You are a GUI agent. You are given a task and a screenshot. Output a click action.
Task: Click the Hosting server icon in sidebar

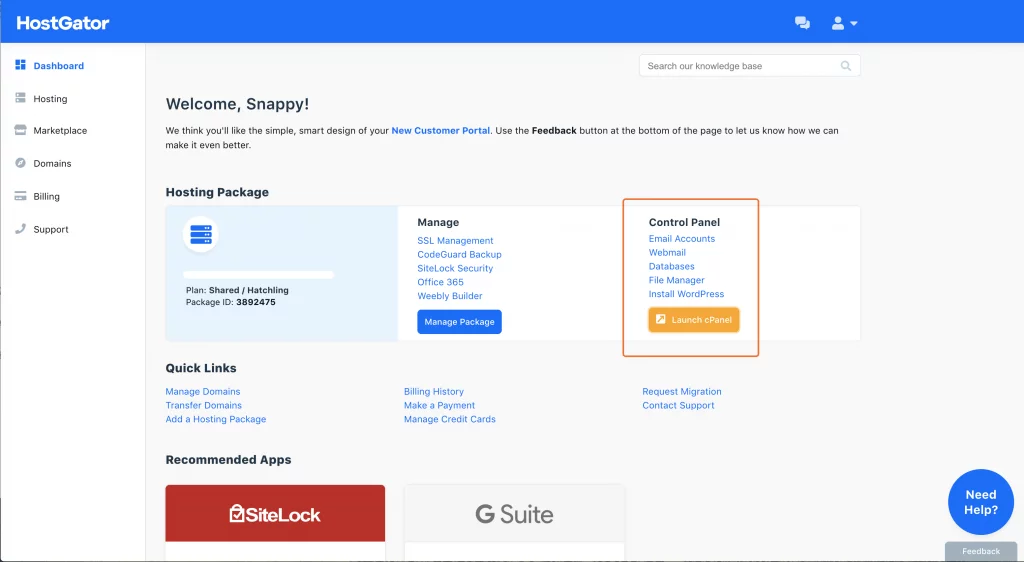point(20,98)
